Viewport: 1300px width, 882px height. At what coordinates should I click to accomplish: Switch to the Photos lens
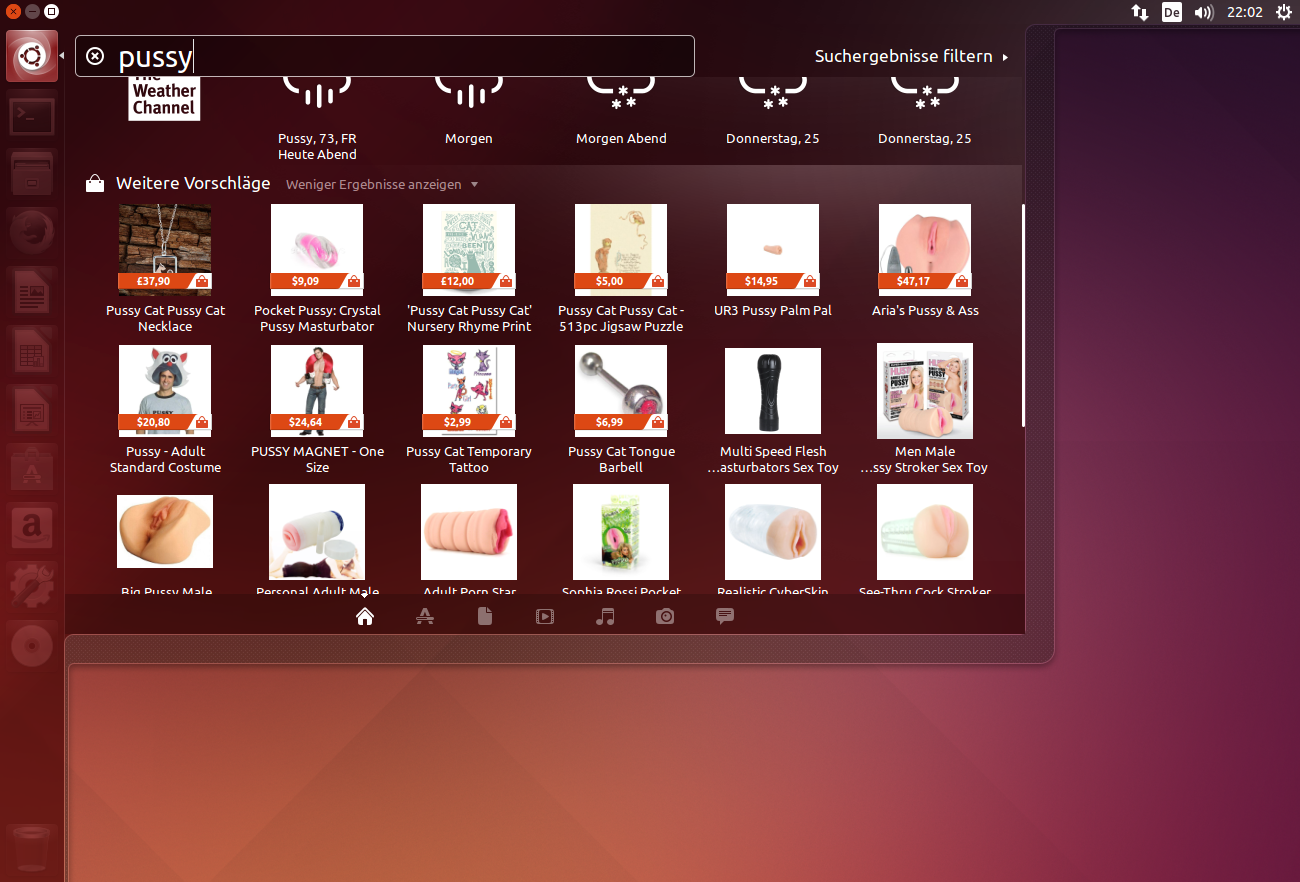[665, 616]
